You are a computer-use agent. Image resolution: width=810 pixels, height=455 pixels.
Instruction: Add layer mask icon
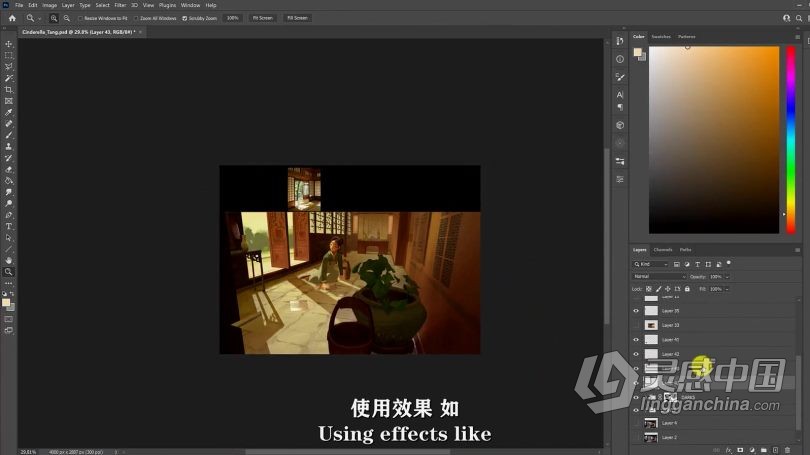pos(740,450)
